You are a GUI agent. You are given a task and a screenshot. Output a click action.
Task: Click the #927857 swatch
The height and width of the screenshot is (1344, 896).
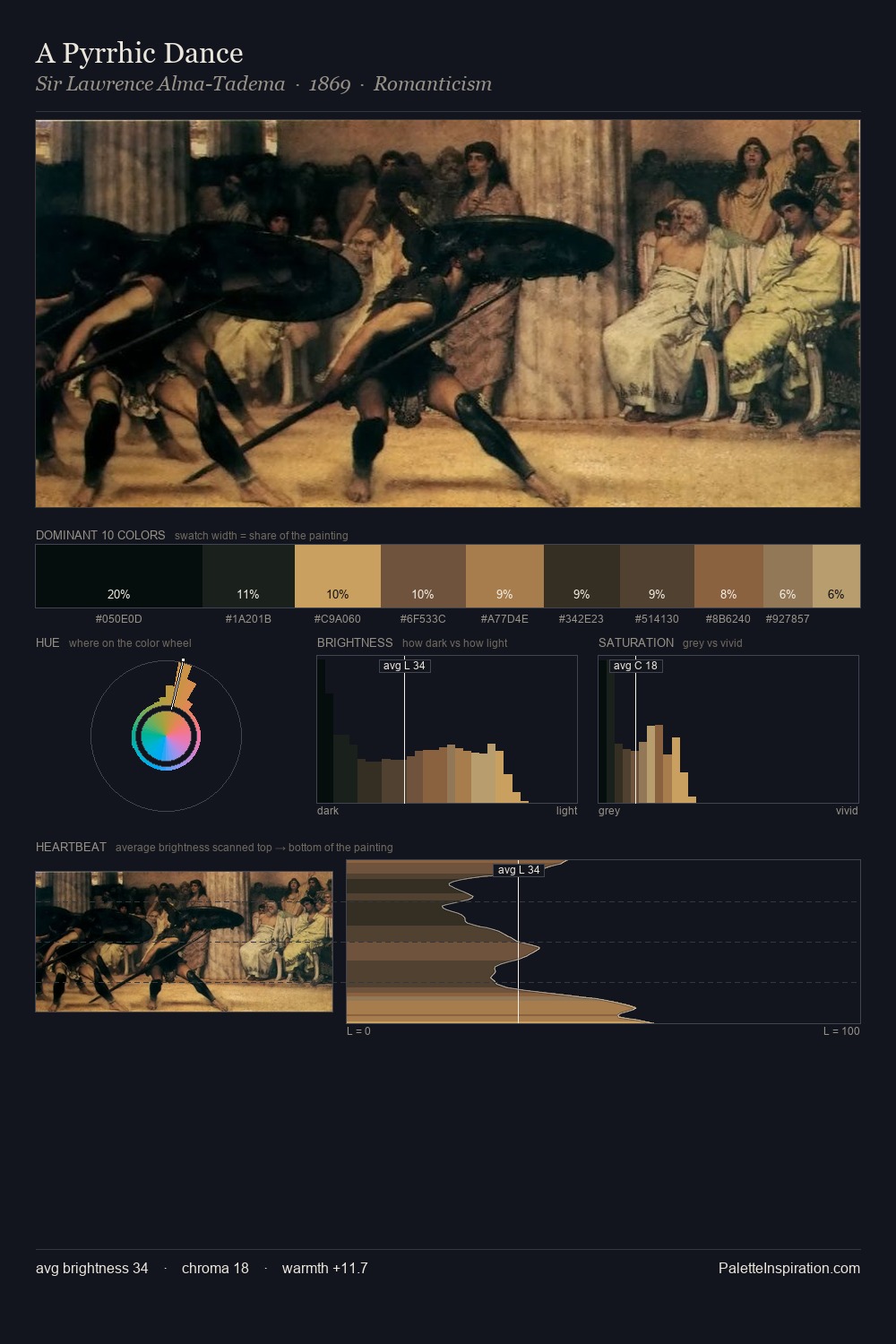(788, 576)
